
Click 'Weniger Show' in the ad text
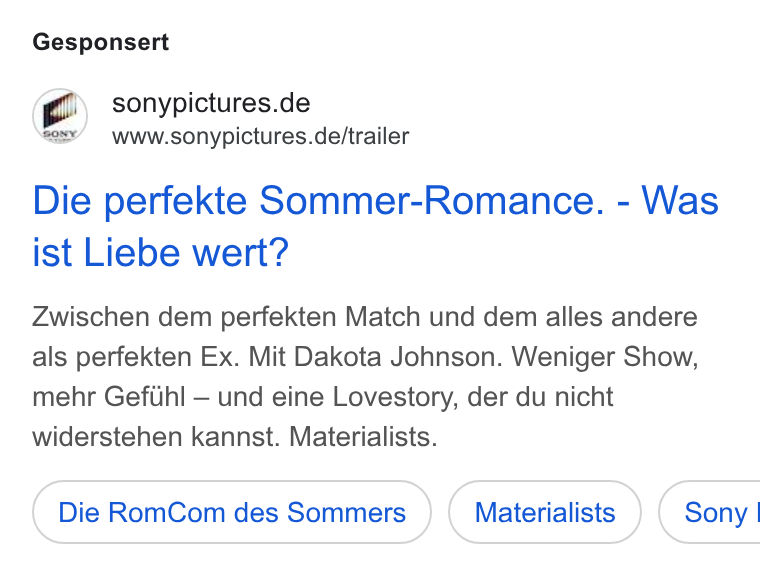(605, 357)
